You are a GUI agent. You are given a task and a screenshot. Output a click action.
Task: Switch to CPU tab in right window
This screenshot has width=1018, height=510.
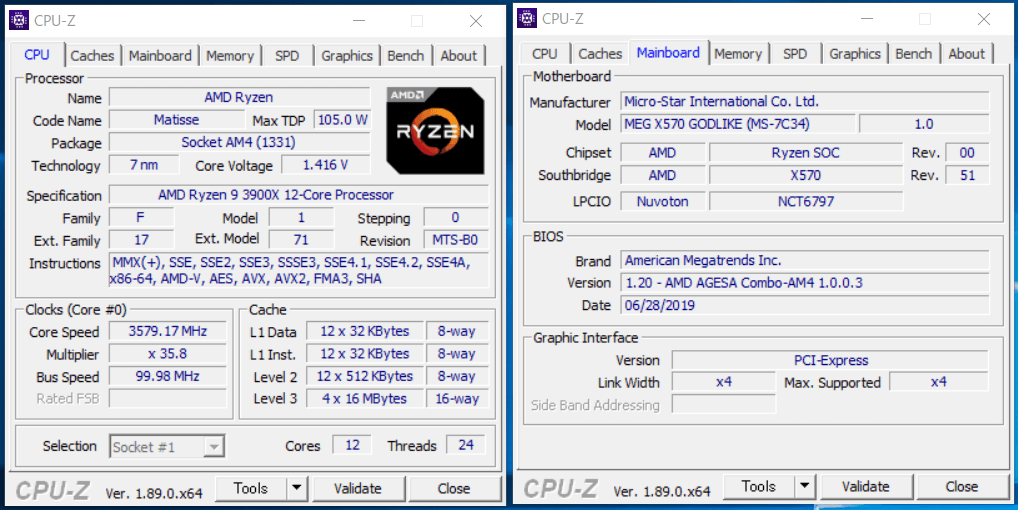pos(545,54)
